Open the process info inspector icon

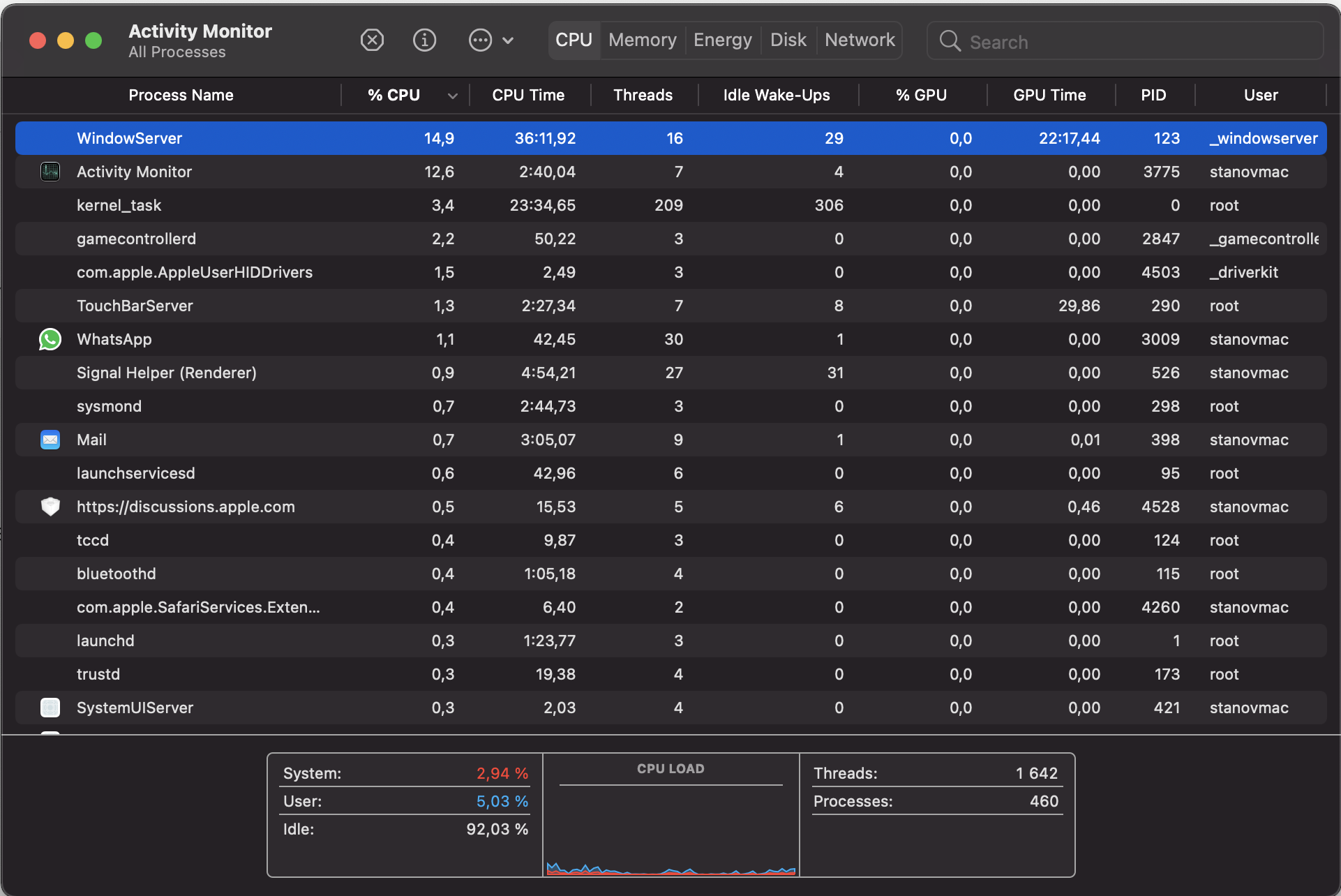424,40
